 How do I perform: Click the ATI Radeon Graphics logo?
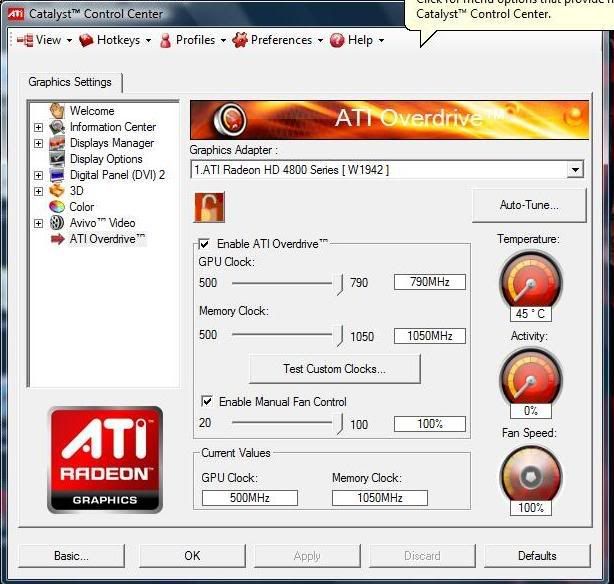pos(105,460)
